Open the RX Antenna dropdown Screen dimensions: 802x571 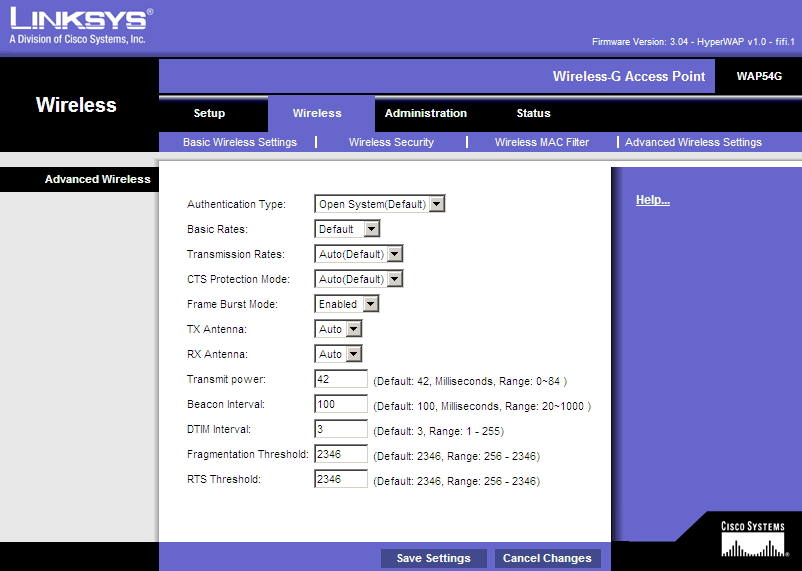tap(339, 354)
